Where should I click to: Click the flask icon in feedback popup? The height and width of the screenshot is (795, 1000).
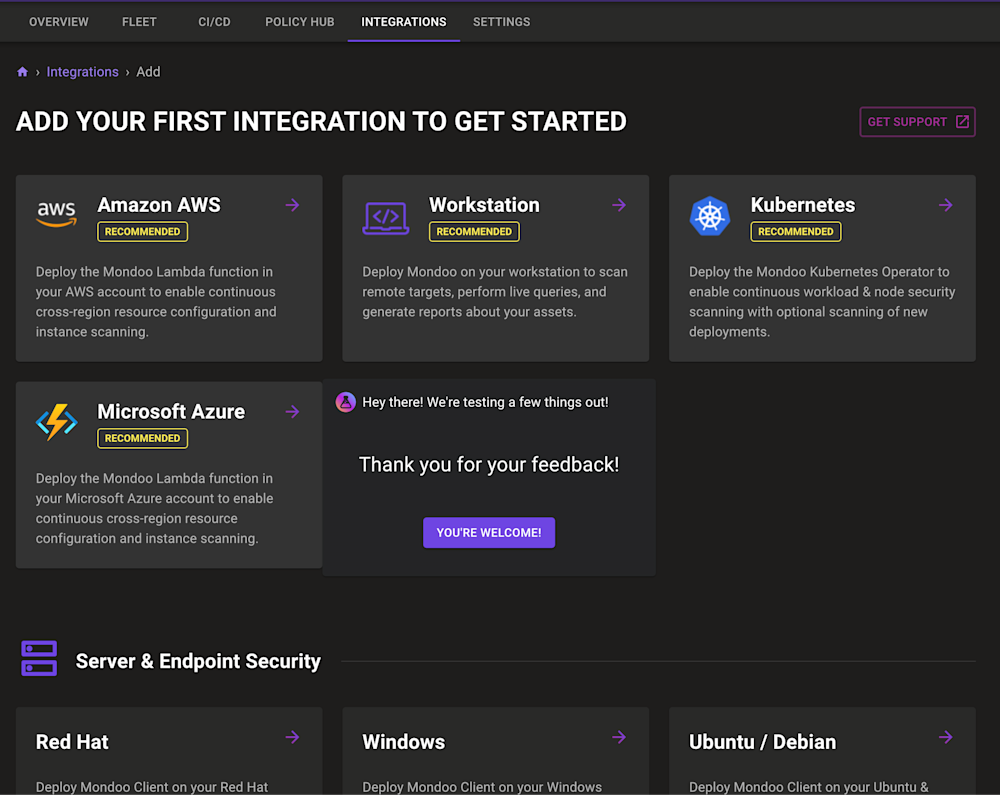click(346, 402)
